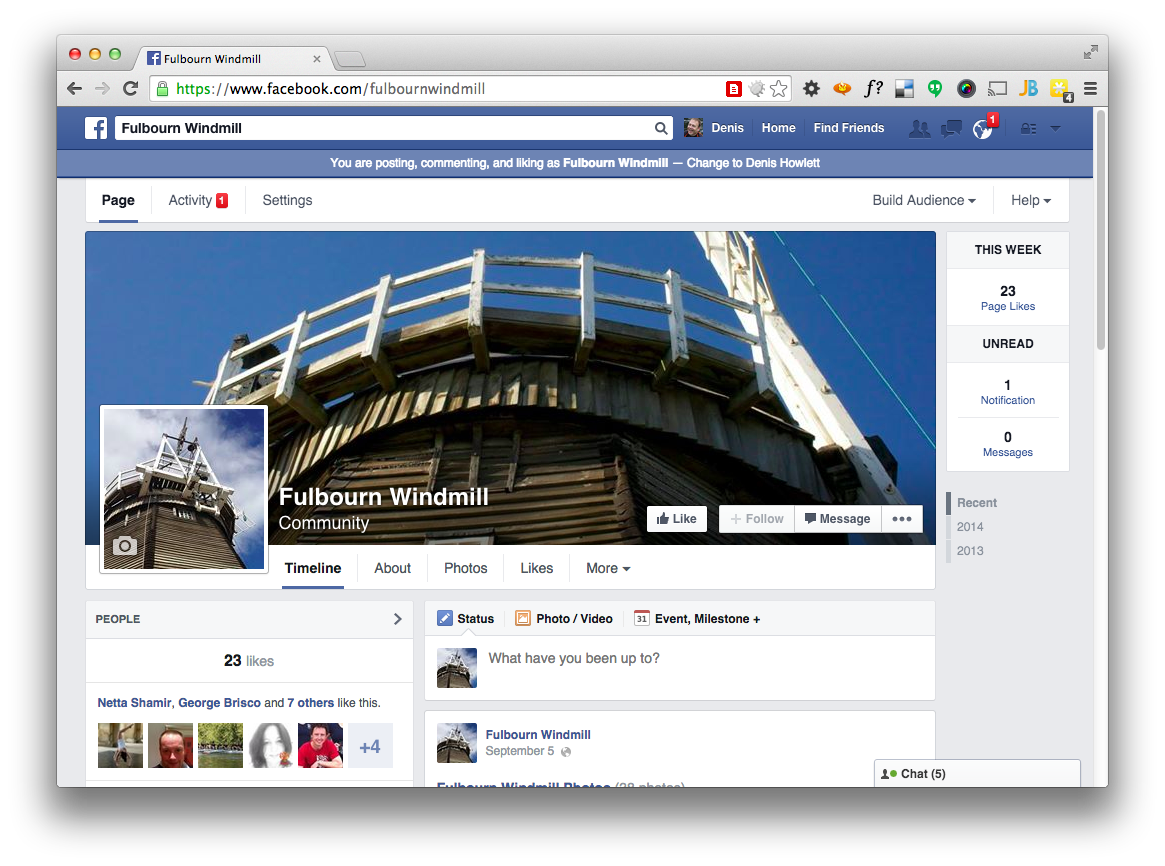This screenshot has height=866, width=1165.
Task: Click the Message button
Action: point(837,519)
